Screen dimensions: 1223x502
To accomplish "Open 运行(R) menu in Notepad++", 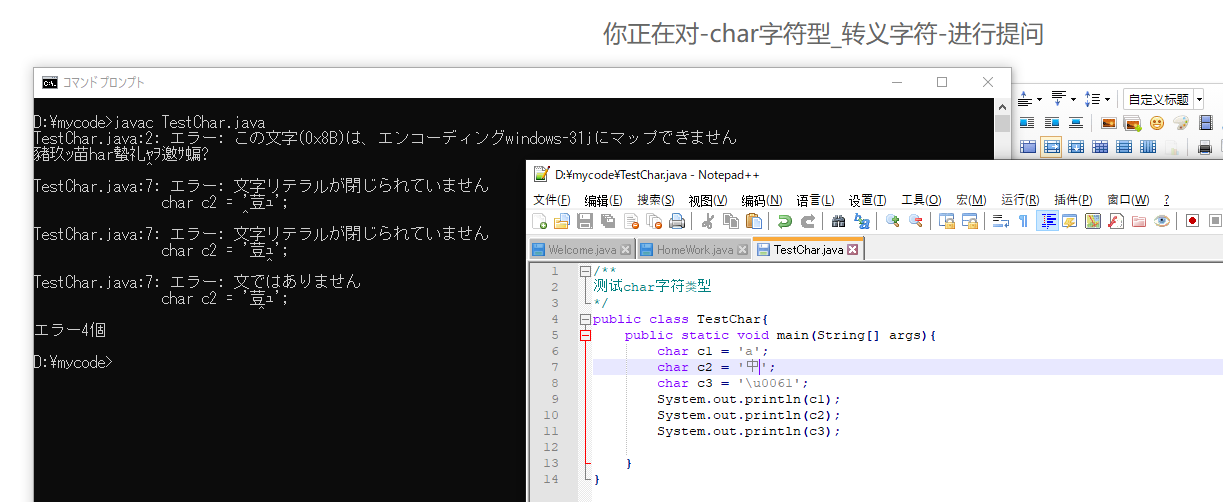I will [1020, 200].
